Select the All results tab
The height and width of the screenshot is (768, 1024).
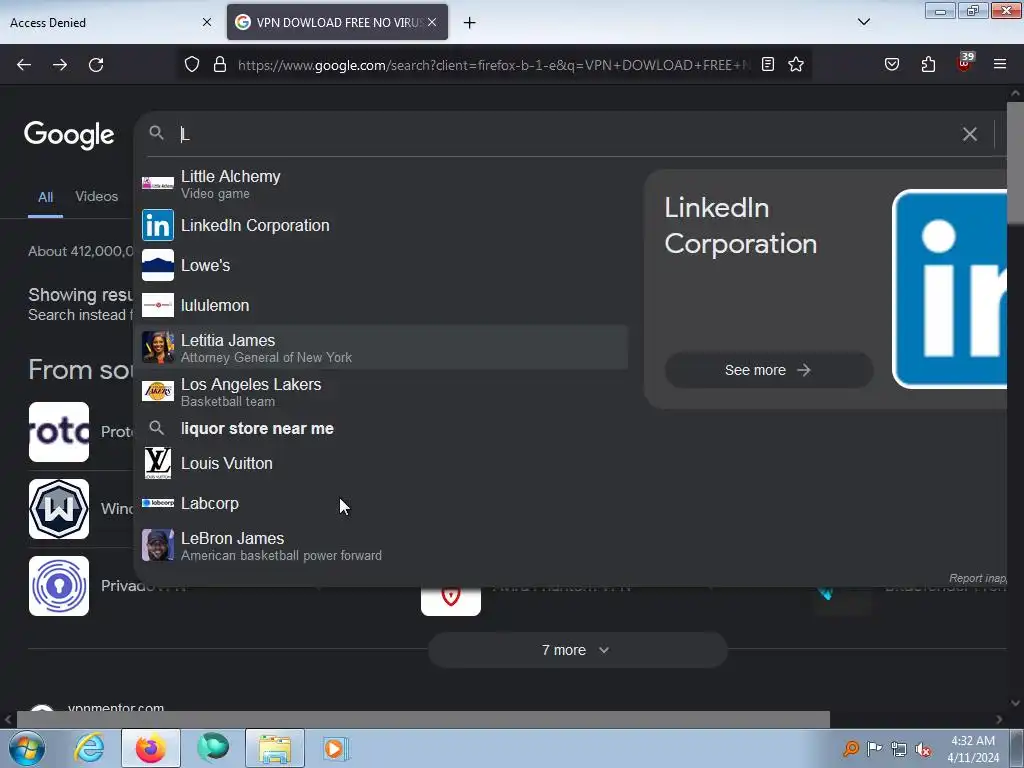click(45, 197)
